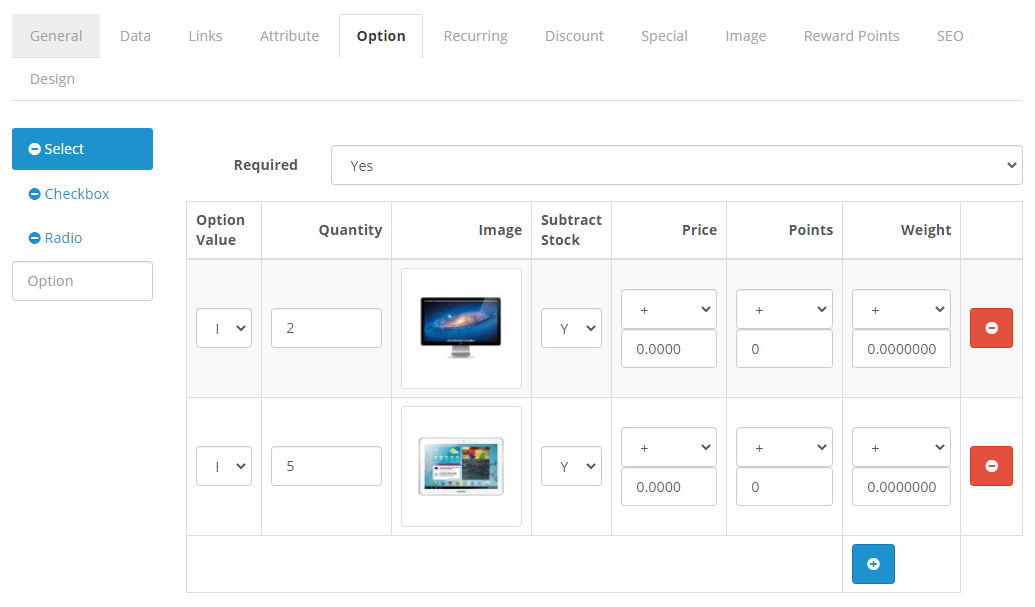The height and width of the screenshot is (607, 1035).
Task: Add a new option value with the plus button
Action: click(x=873, y=564)
